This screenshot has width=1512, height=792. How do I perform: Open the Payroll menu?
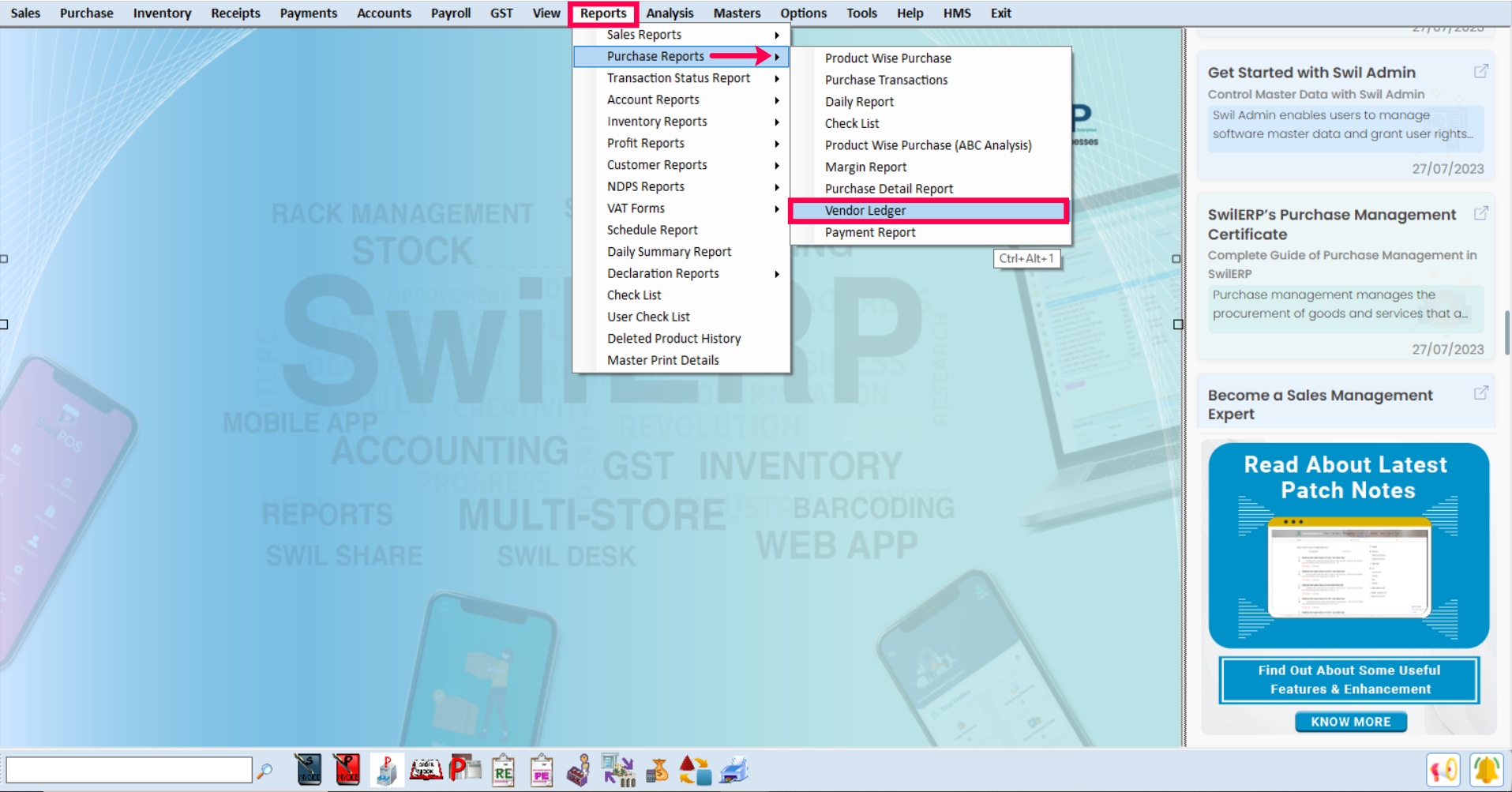coord(451,13)
